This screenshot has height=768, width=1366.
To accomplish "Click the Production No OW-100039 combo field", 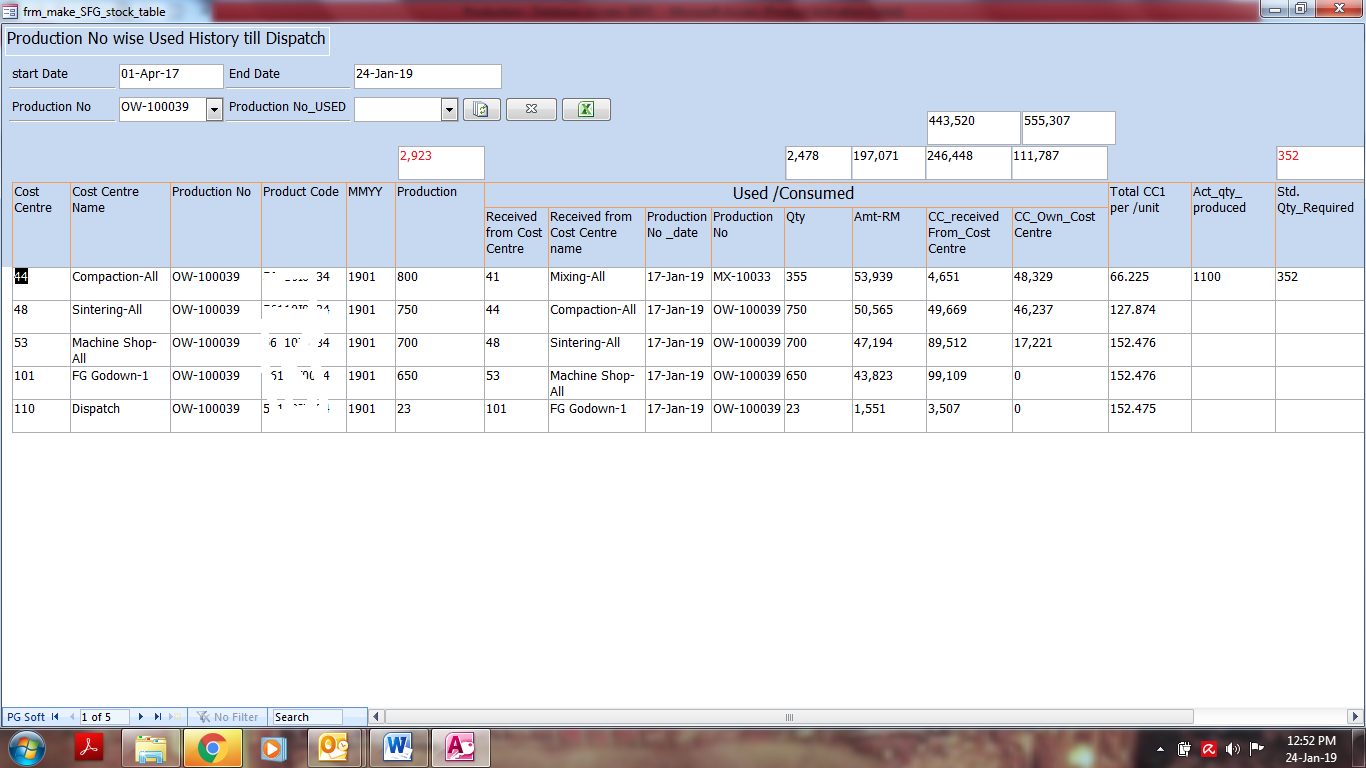I will [x=162, y=109].
